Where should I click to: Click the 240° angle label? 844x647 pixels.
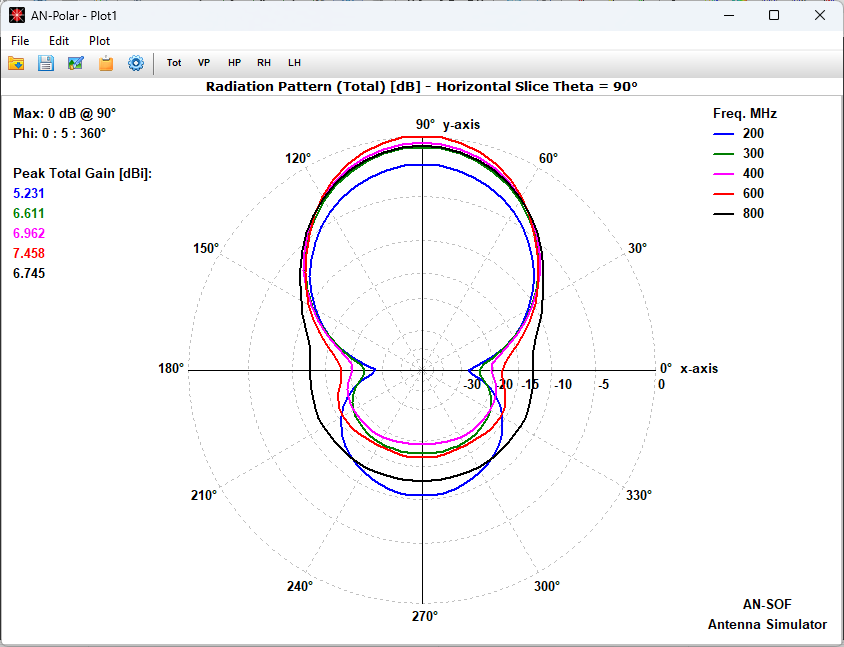300,586
